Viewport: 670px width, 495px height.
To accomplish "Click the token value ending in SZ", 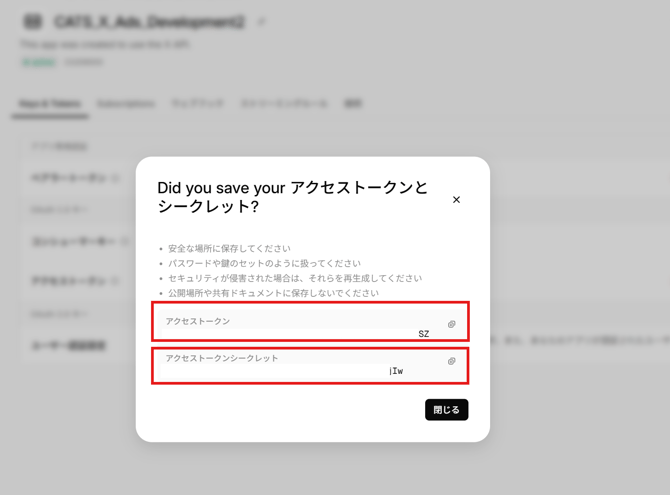I will [423, 334].
